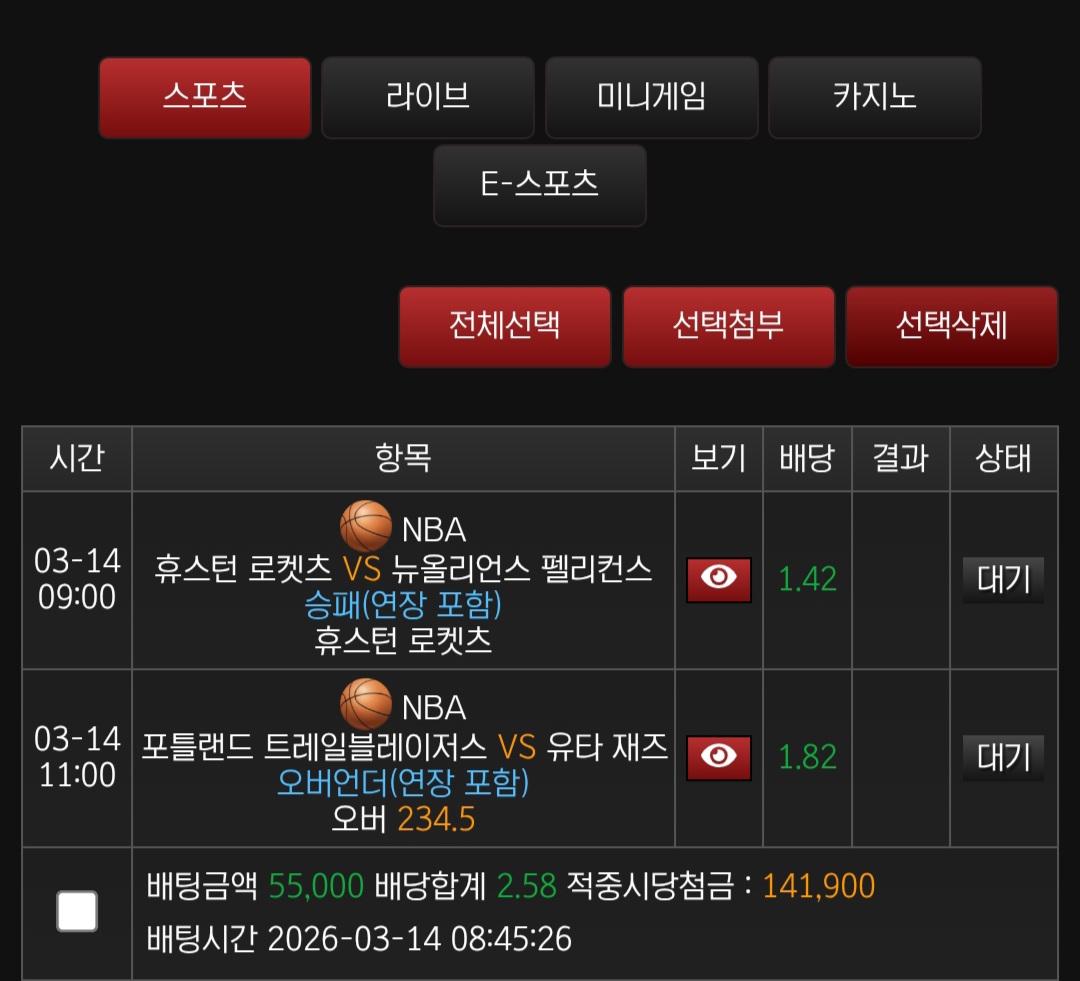Click the 1.82 odds value
1080x981 pixels.
pos(807,757)
